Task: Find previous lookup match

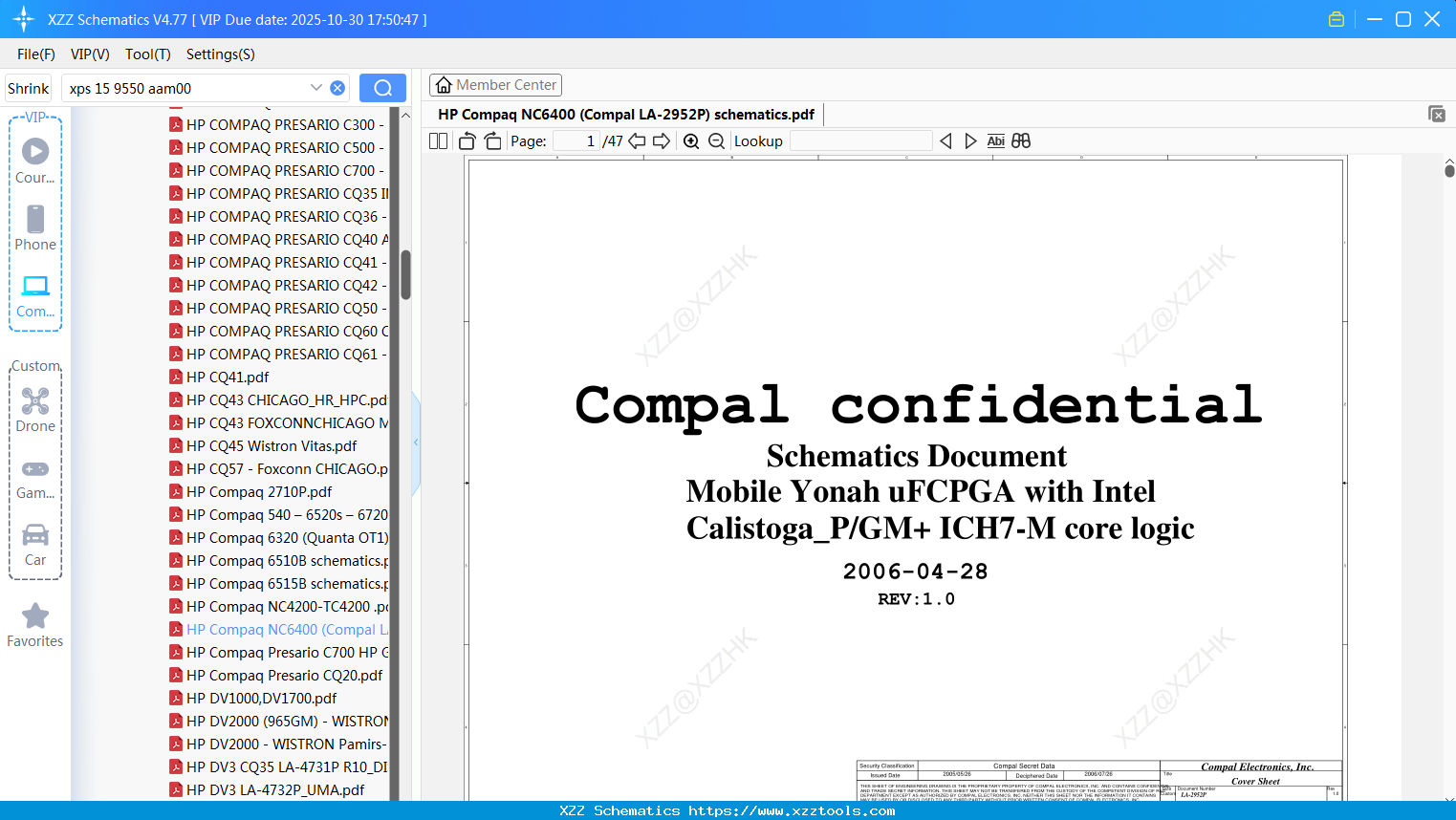Action: click(945, 141)
